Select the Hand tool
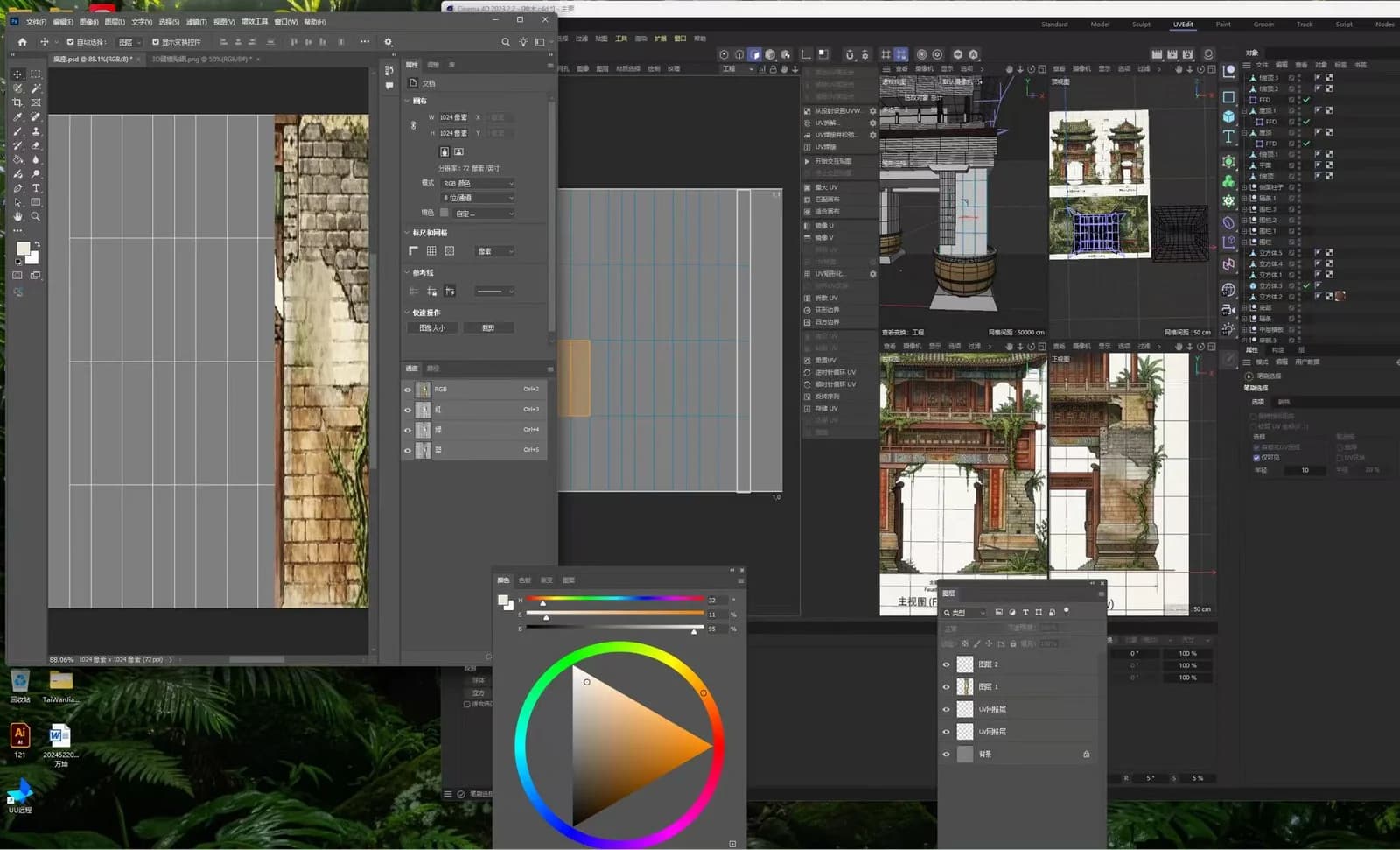Image resolution: width=1400 pixels, height=850 pixels. click(17, 216)
